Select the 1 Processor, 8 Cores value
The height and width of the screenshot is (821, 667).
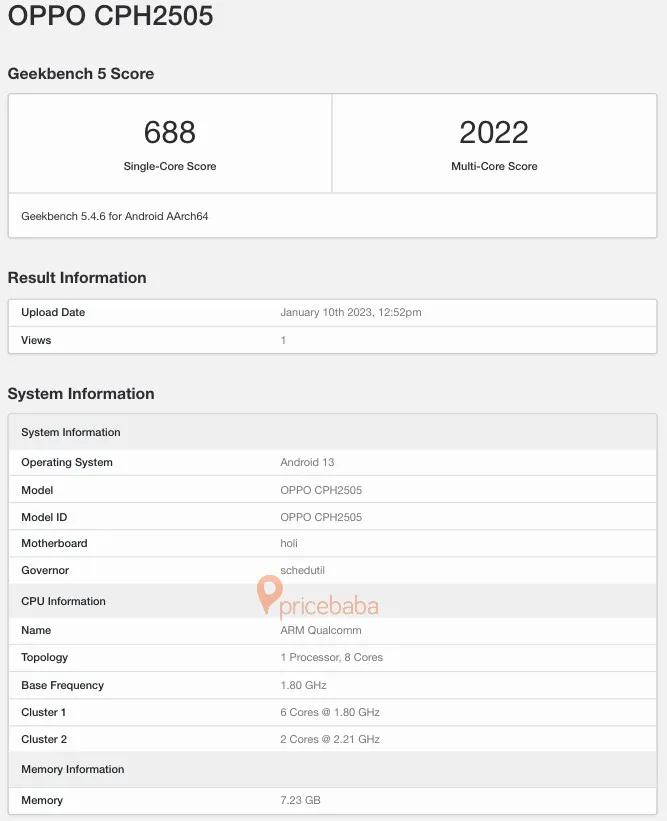tap(331, 658)
